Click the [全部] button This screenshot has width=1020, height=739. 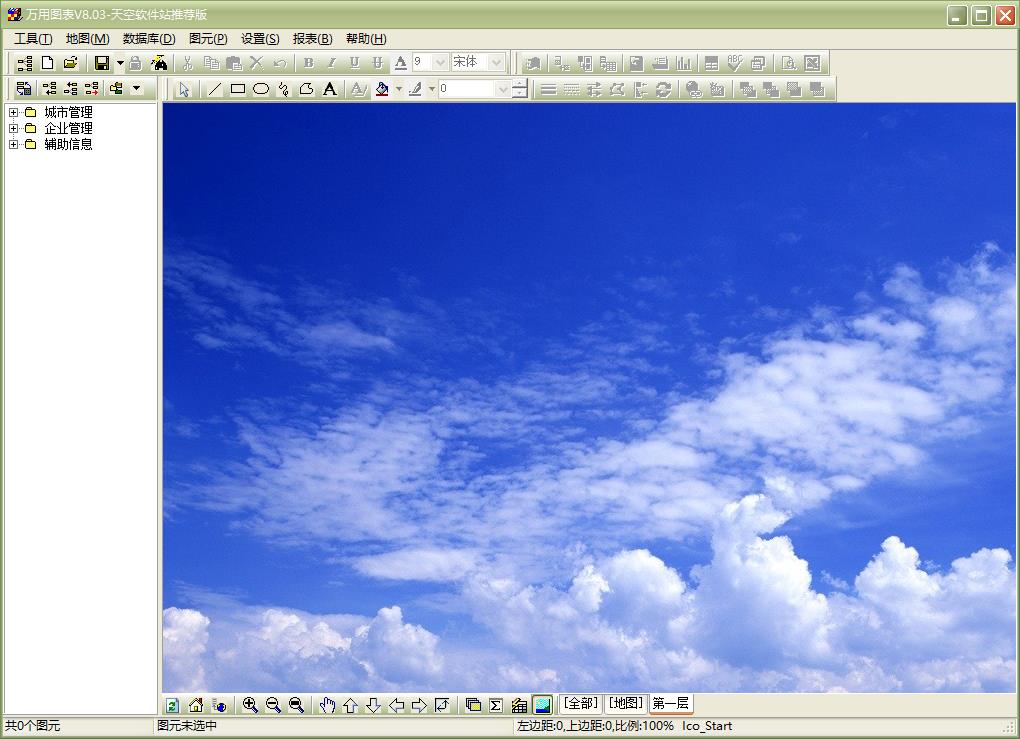(580, 703)
